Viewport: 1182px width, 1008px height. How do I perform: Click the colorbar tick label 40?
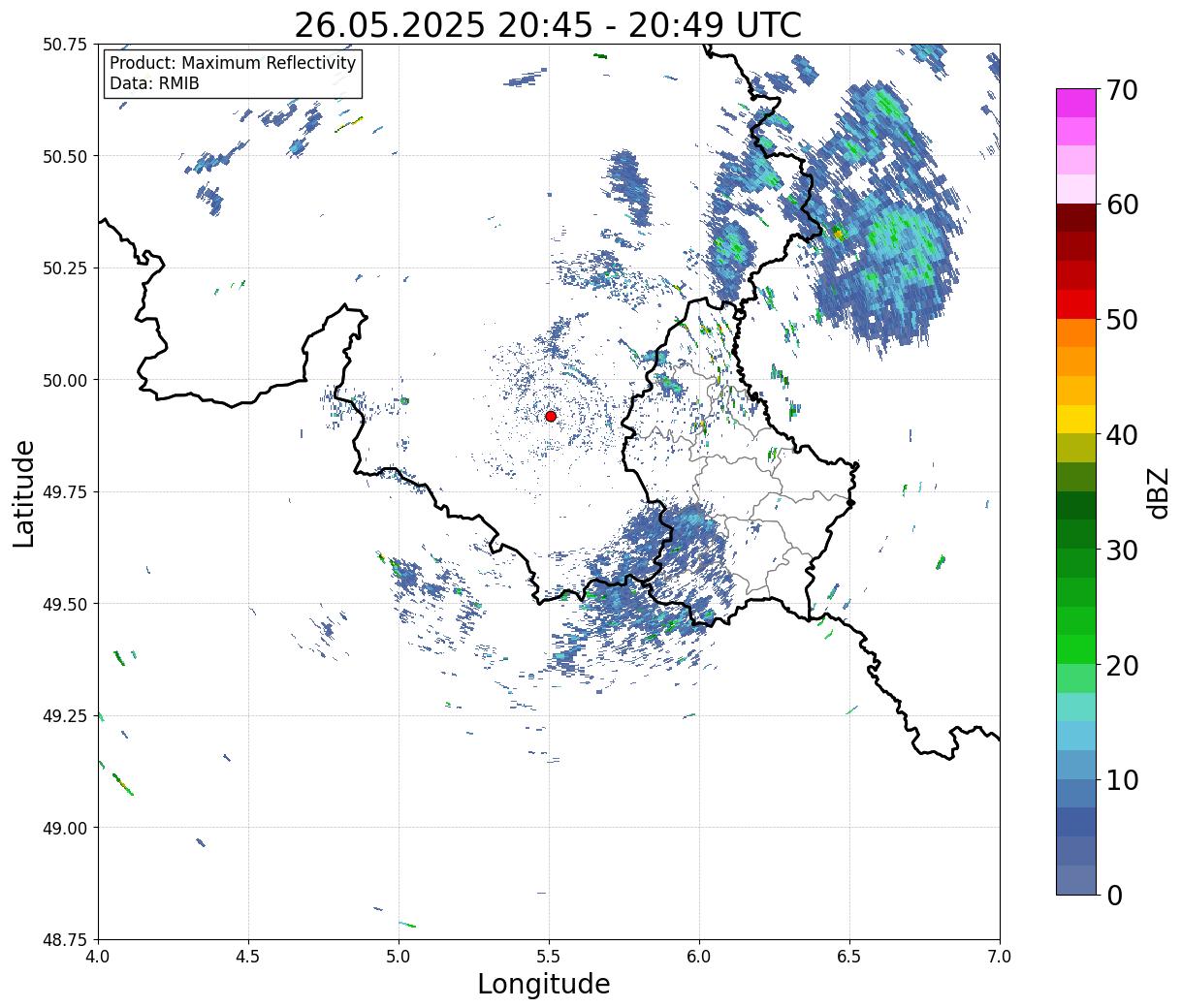pyautogui.click(x=1121, y=435)
